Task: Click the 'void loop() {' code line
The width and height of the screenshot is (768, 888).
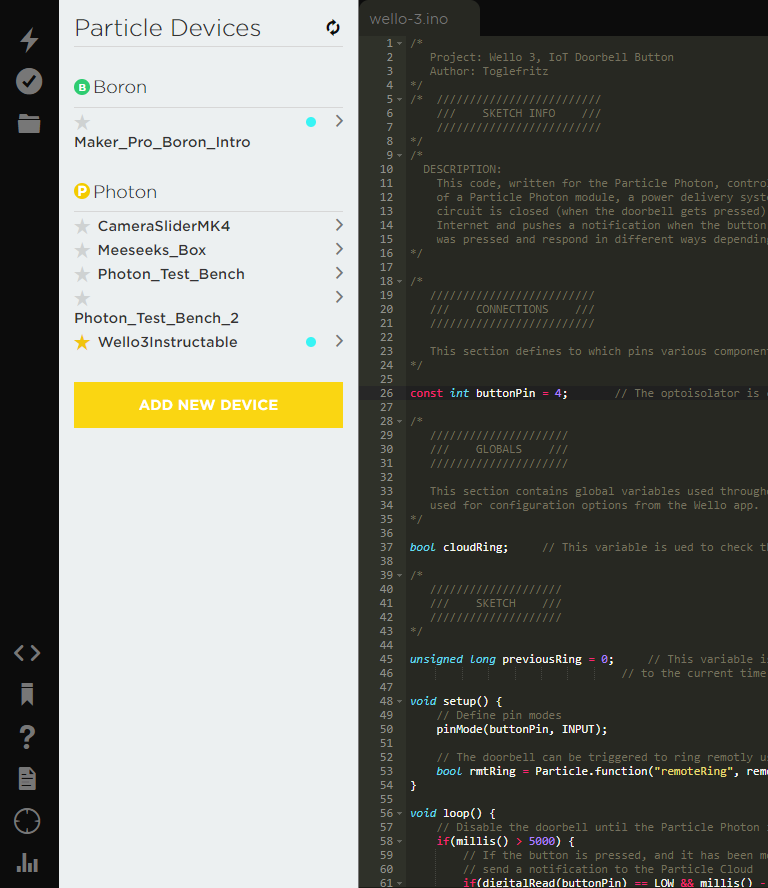Action: [453, 813]
